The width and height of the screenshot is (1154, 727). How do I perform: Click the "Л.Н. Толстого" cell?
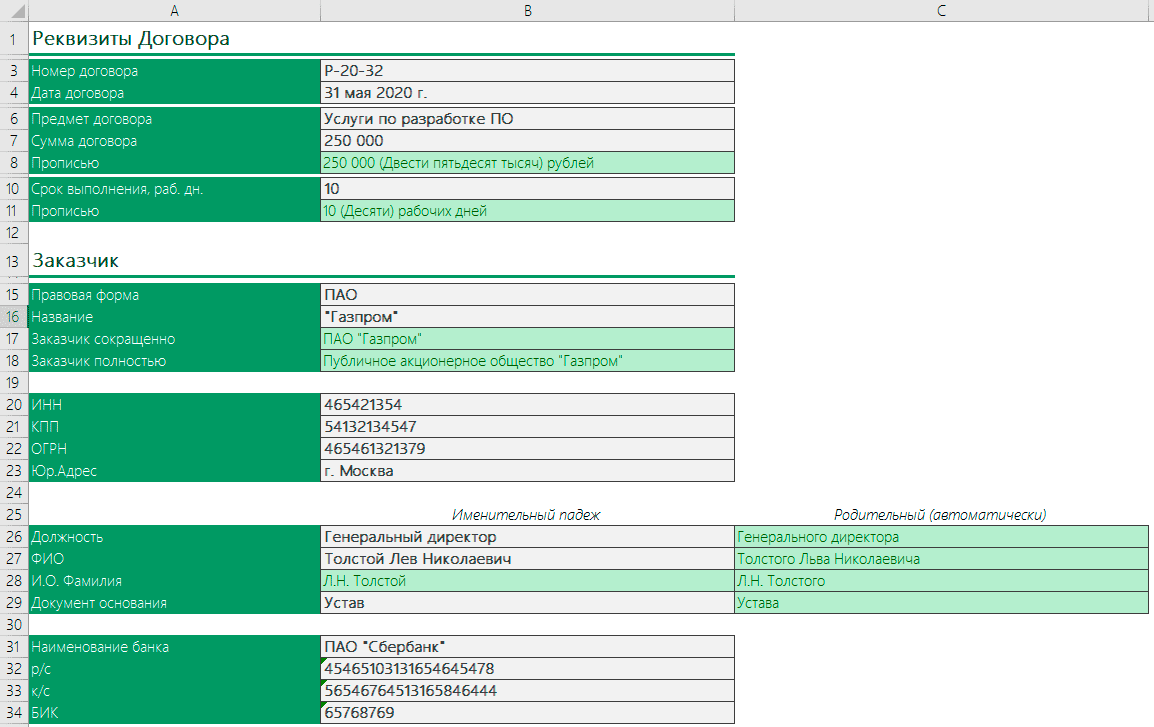[x=942, y=581]
